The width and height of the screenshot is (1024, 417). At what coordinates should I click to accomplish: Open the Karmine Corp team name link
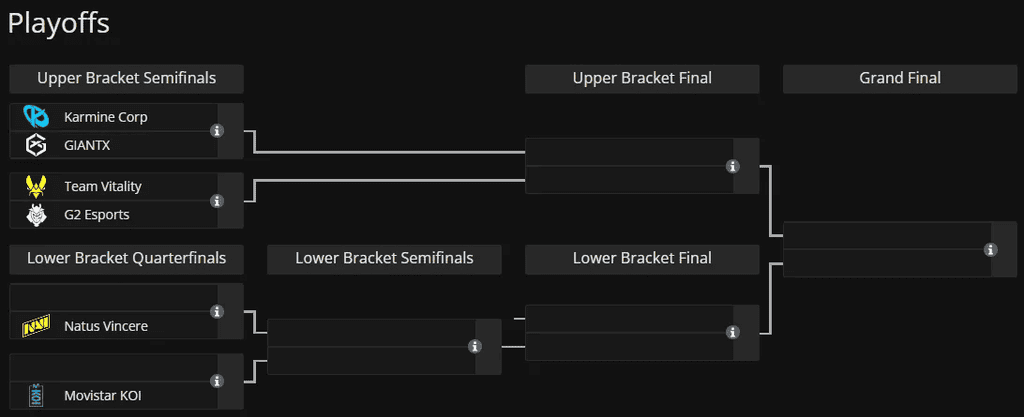106,117
